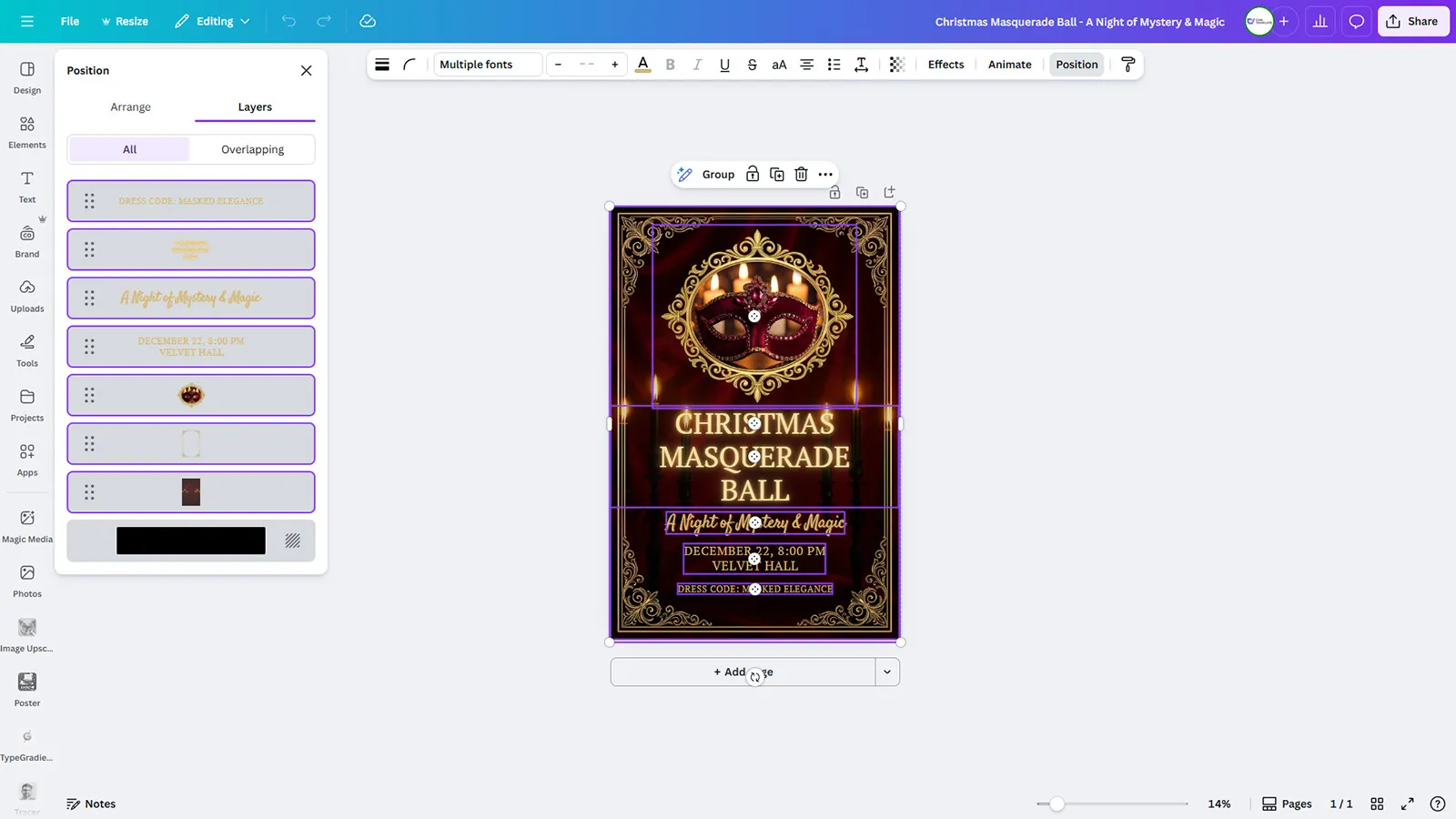Image resolution: width=1456 pixels, height=819 pixels.
Task: Toggle bold formatting
Action: coord(670,65)
